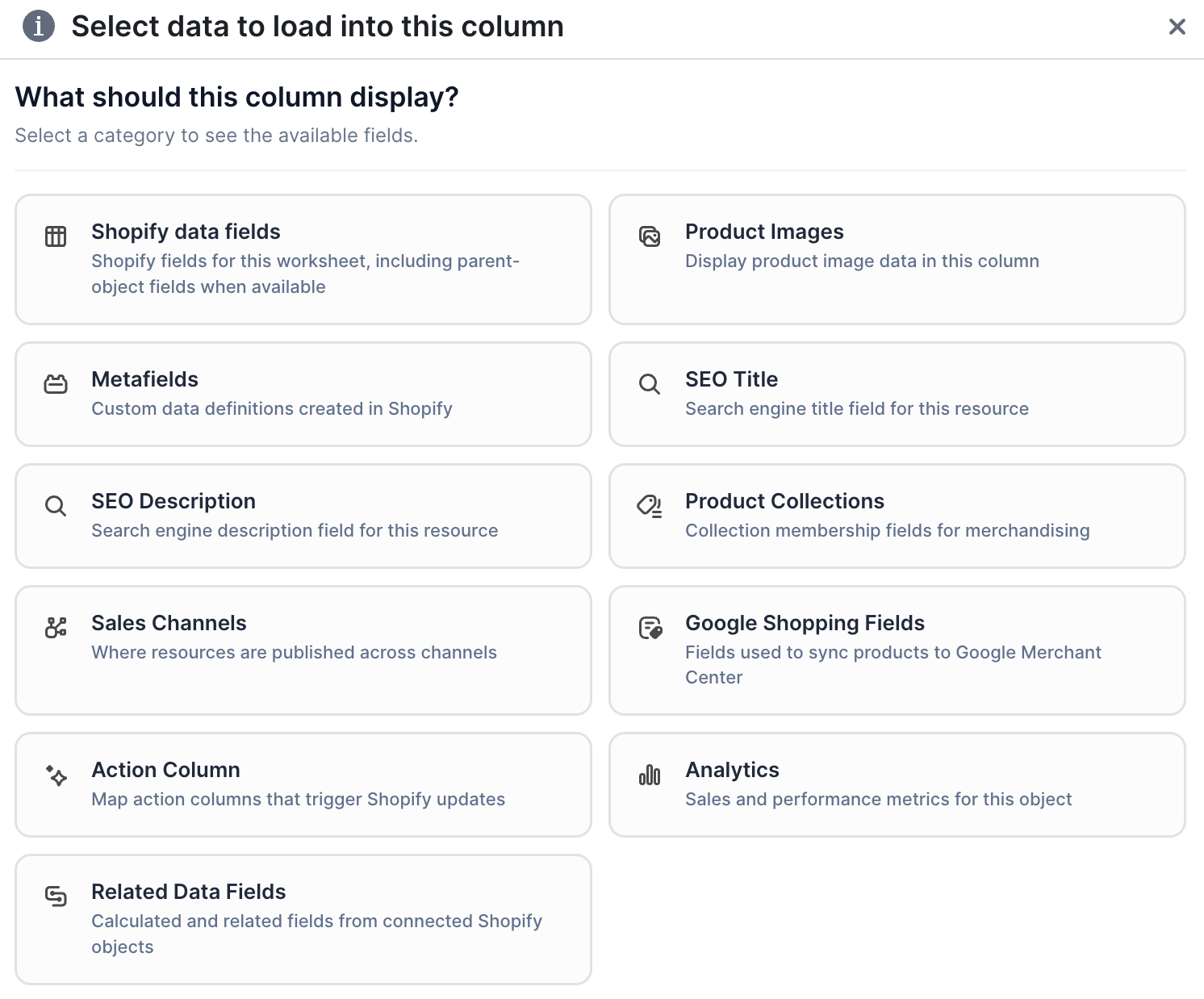Click the Sales Channels branching icon
This screenshot has height=999, width=1204.
[55, 628]
